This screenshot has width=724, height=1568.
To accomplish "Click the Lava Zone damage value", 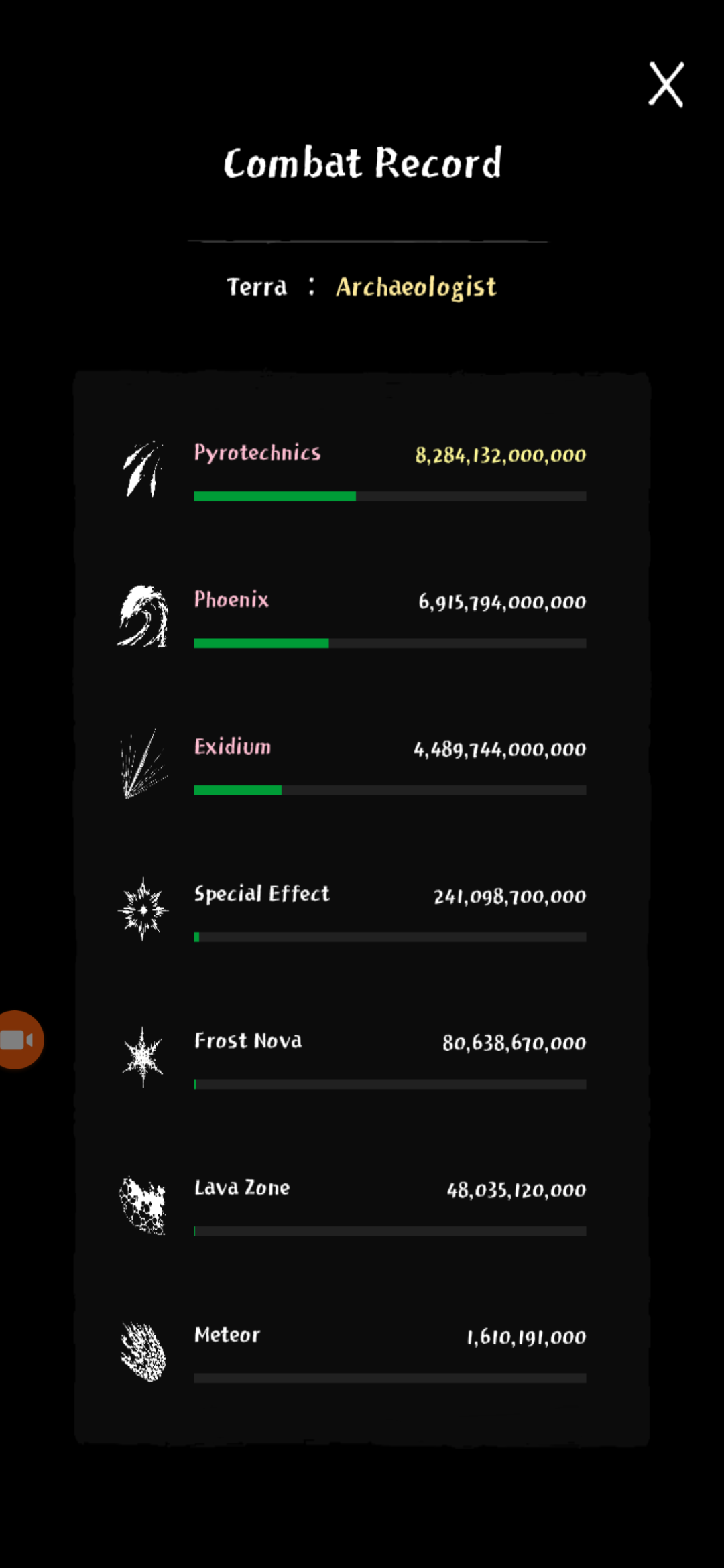I will coord(516,1190).
